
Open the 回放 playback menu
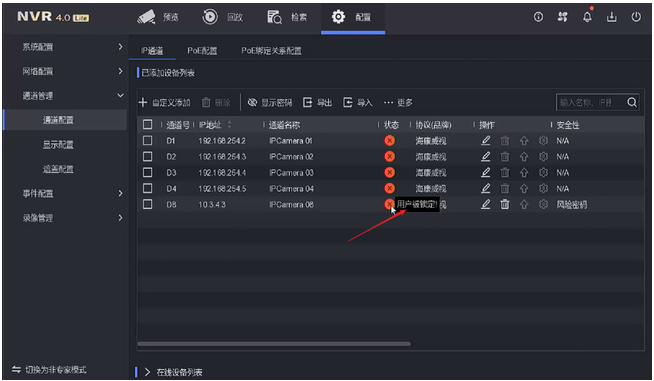click(x=223, y=17)
